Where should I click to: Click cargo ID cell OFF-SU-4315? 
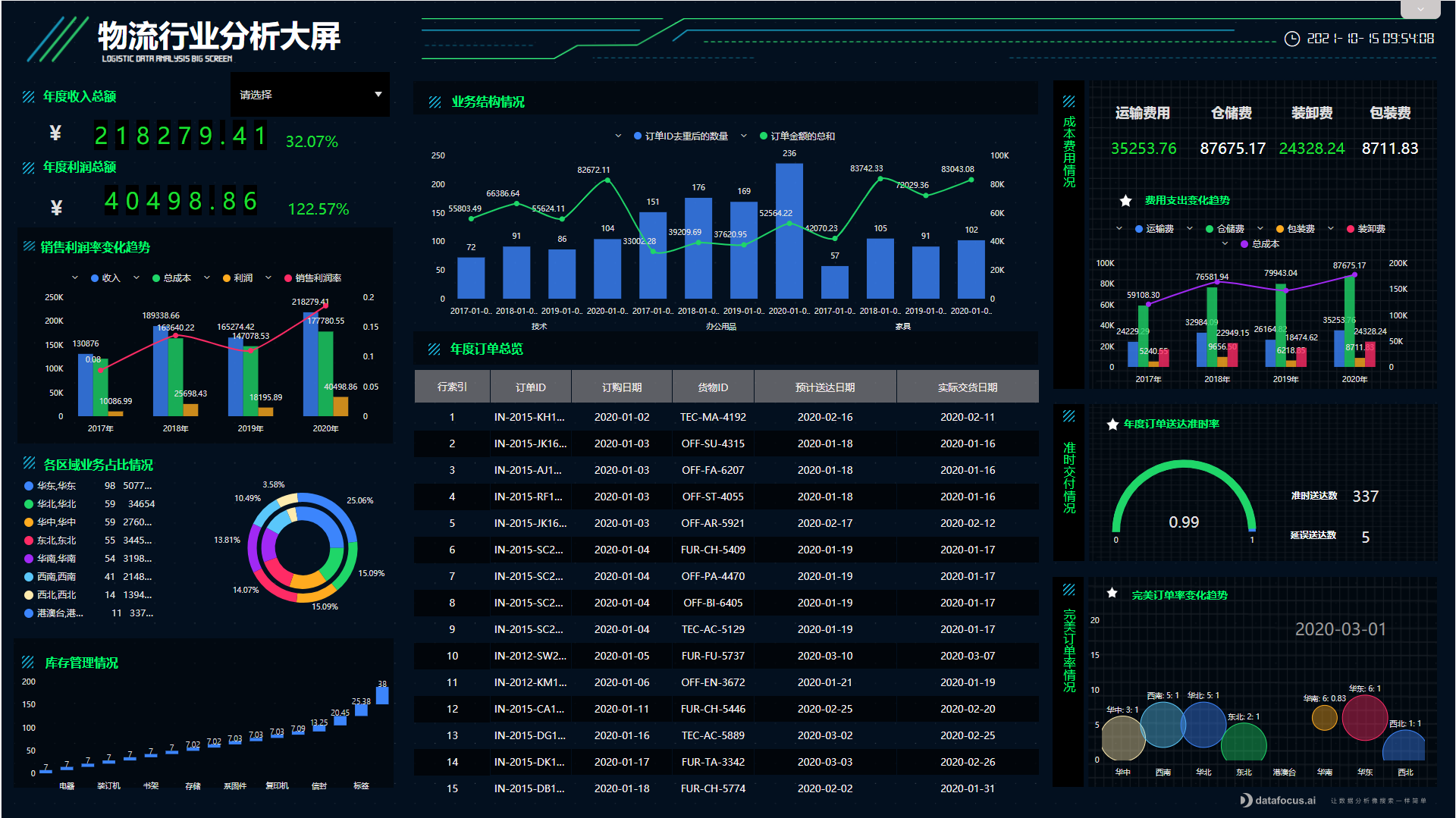point(713,443)
